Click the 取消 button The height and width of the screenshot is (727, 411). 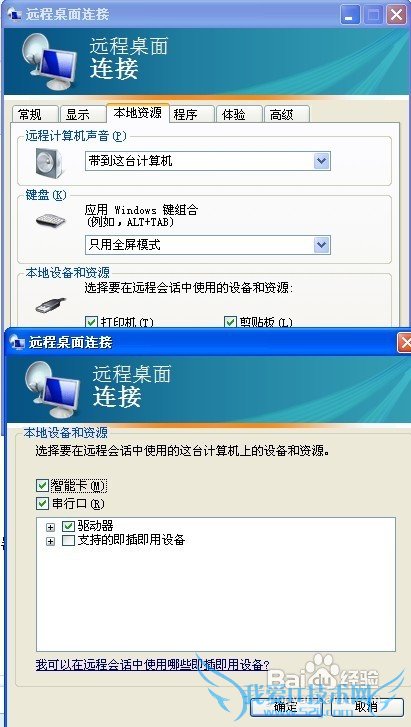click(366, 707)
